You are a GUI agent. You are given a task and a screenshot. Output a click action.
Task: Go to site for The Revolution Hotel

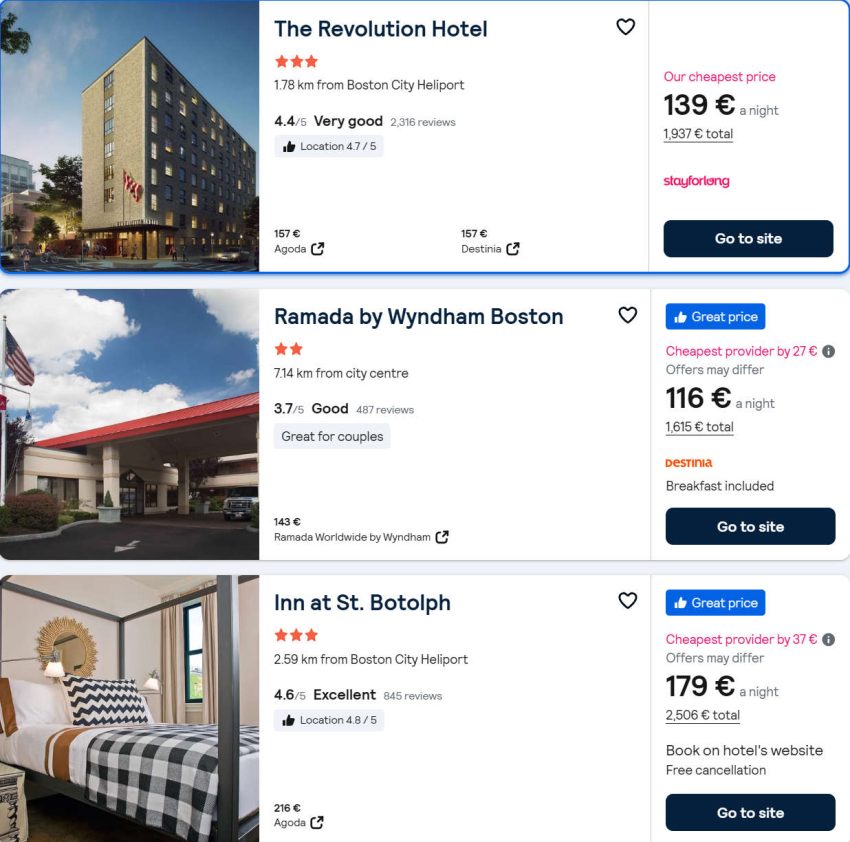(748, 239)
